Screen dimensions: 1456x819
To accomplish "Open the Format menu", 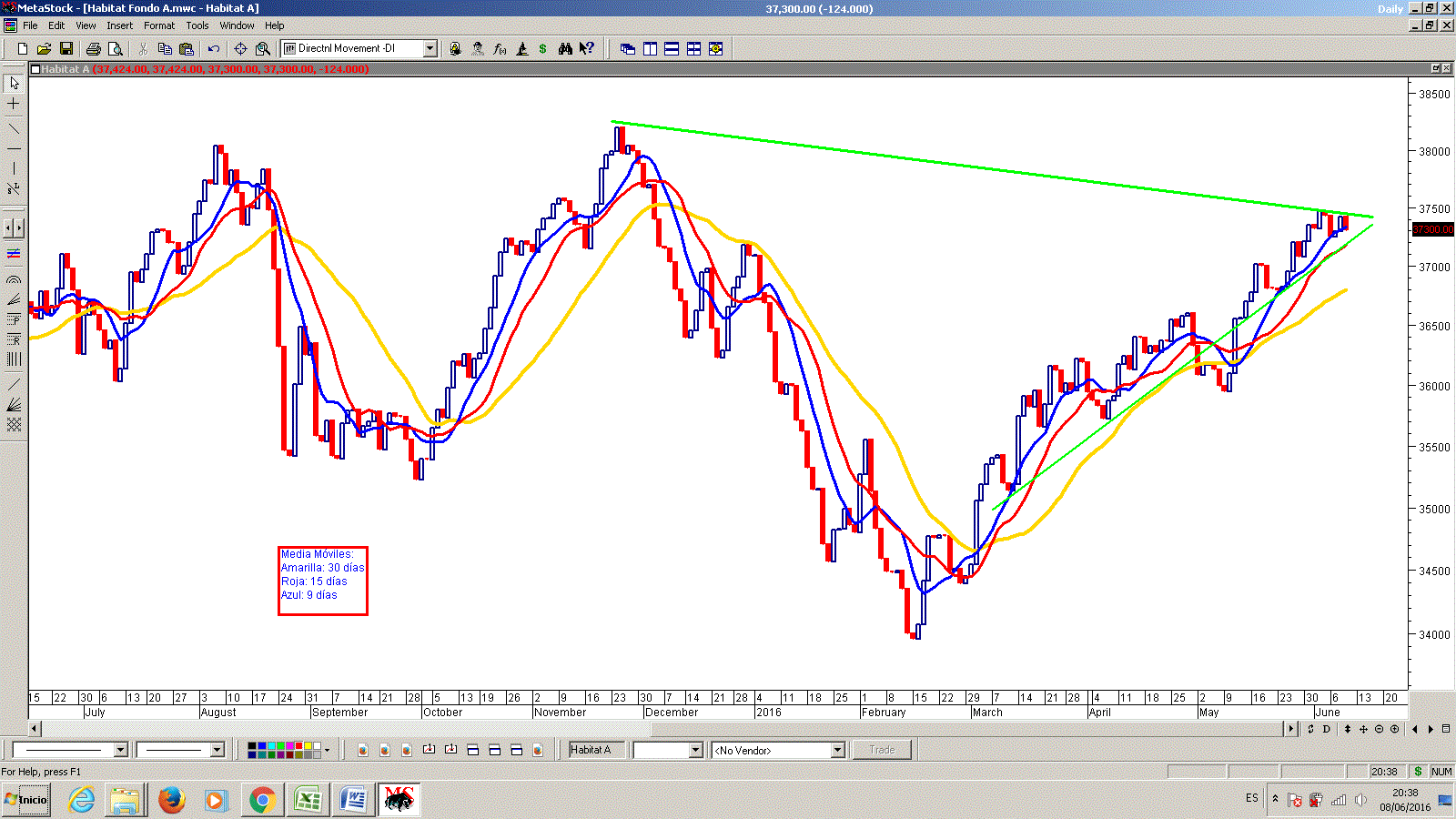I will coord(158,25).
